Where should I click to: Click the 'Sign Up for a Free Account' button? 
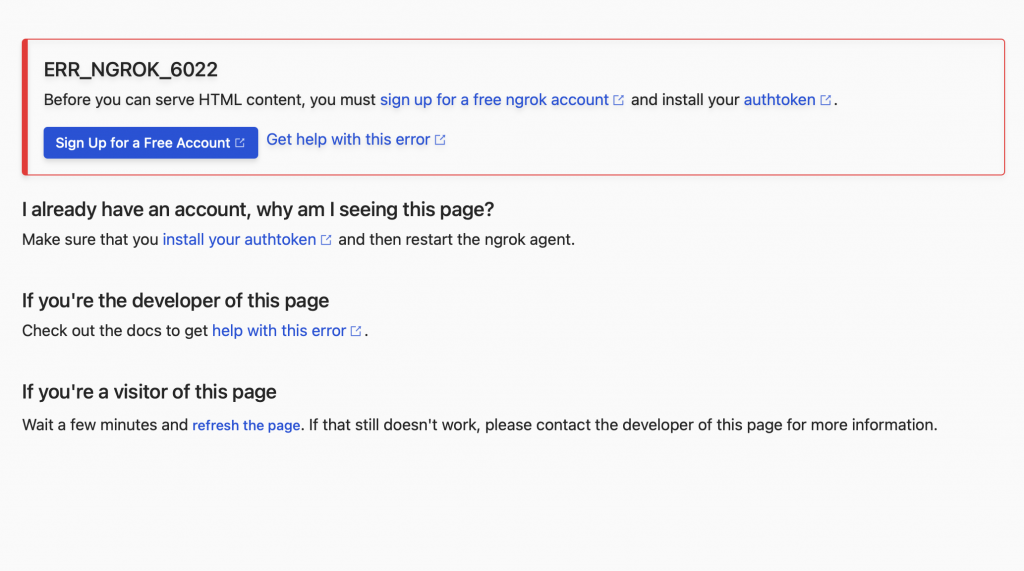[150, 142]
